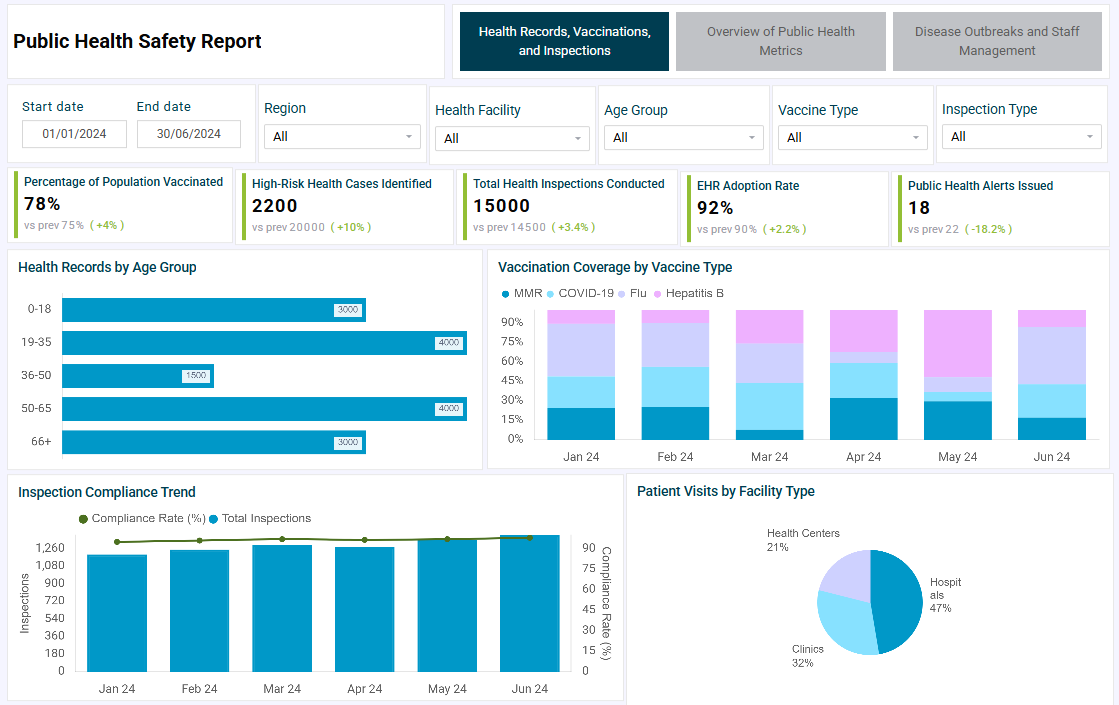Click the Health Records by Age Group title
The width and height of the screenshot is (1119, 705).
(x=107, y=268)
